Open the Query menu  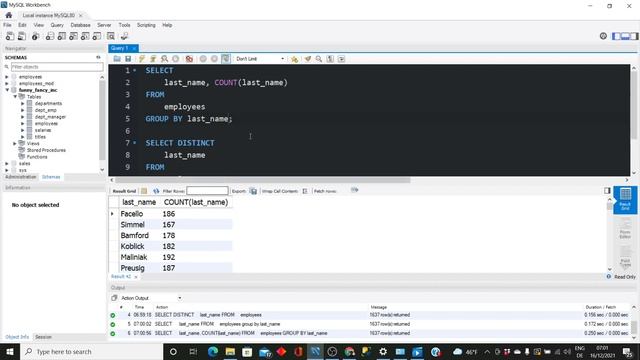pos(57,25)
